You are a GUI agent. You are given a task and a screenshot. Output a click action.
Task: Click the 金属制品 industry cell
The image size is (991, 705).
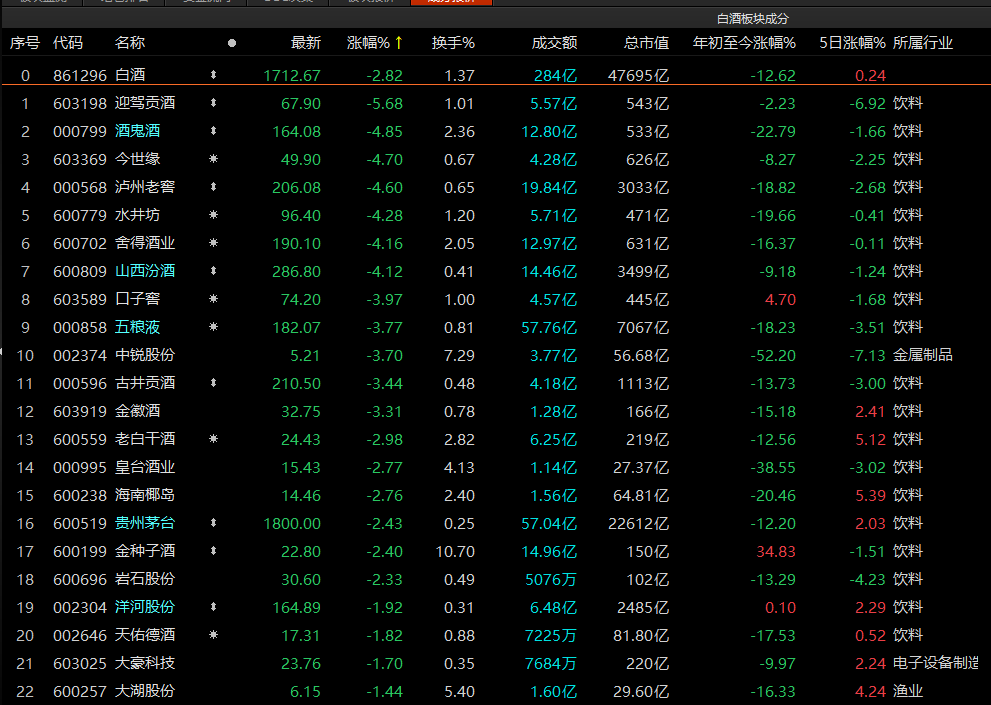[x=923, y=355]
